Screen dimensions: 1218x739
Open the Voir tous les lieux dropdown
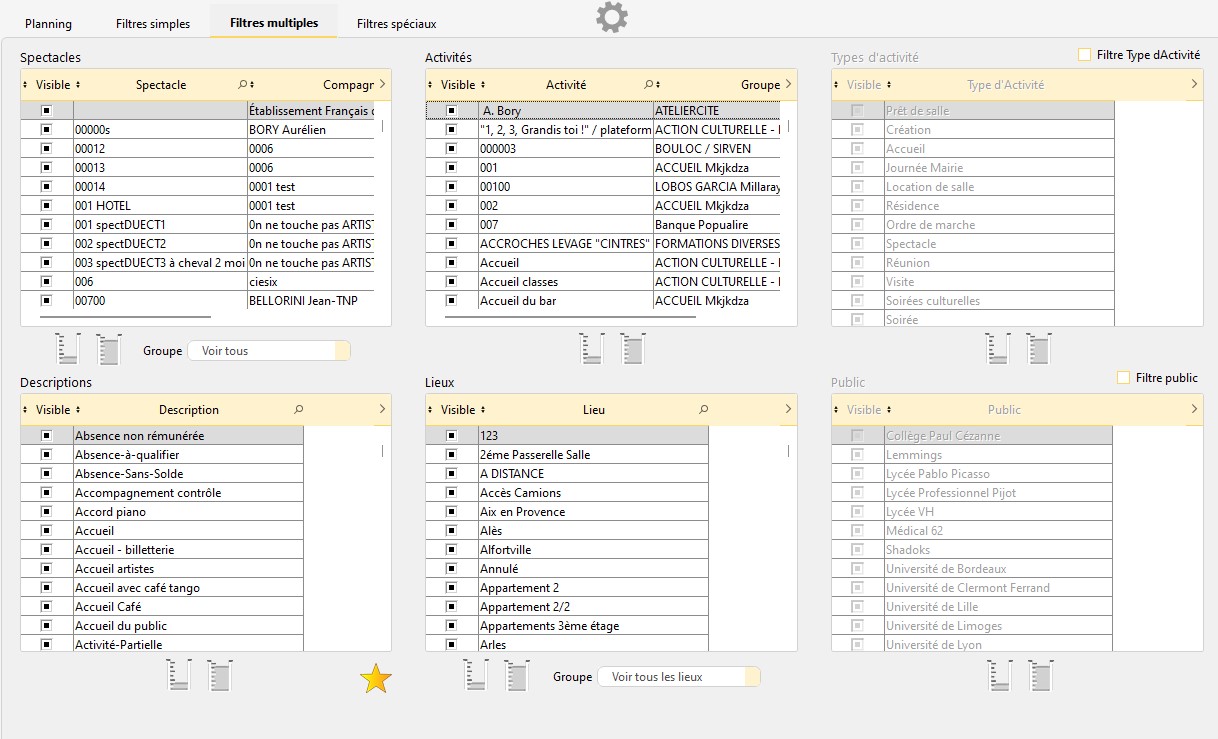coord(678,677)
